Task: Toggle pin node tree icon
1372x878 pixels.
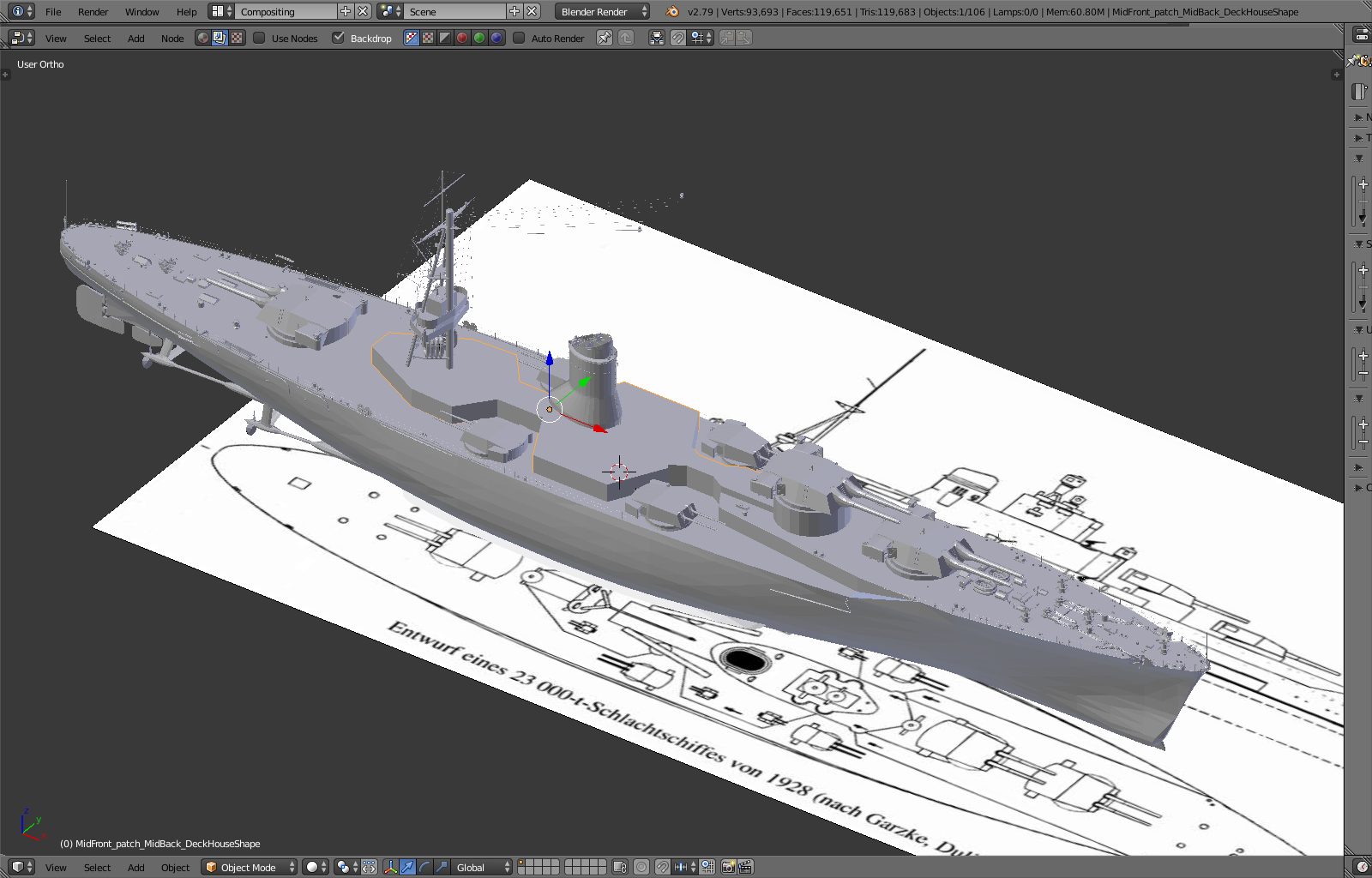Action: coord(605,38)
